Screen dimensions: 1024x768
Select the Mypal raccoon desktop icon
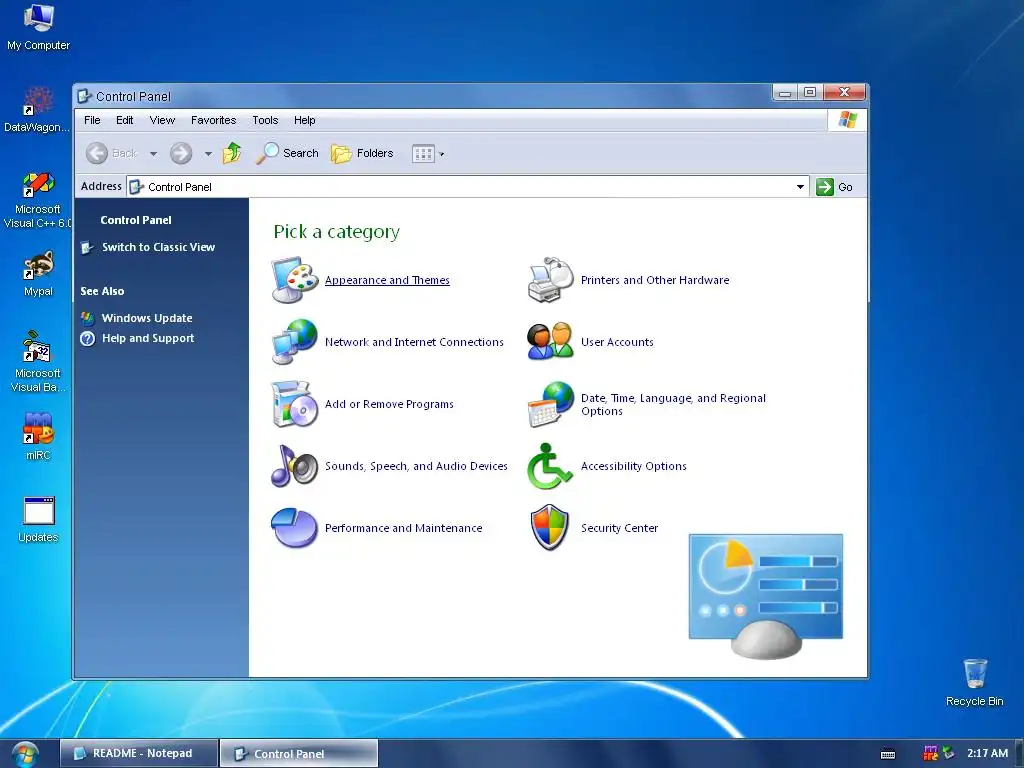pos(39,274)
